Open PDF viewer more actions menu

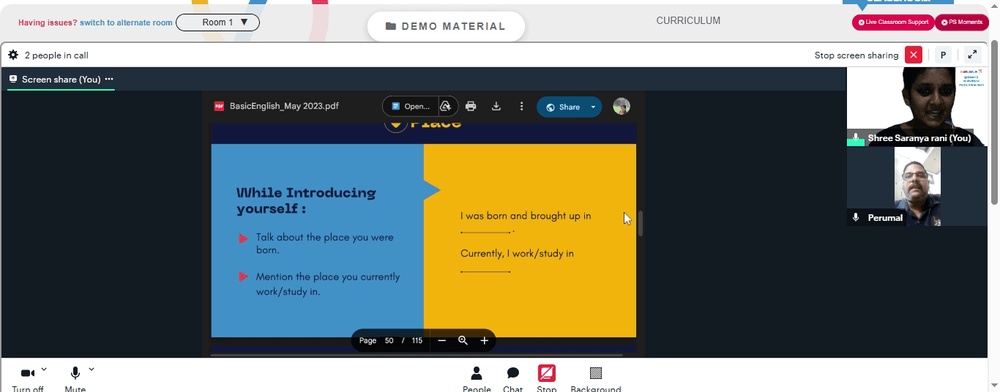coord(522,106)
